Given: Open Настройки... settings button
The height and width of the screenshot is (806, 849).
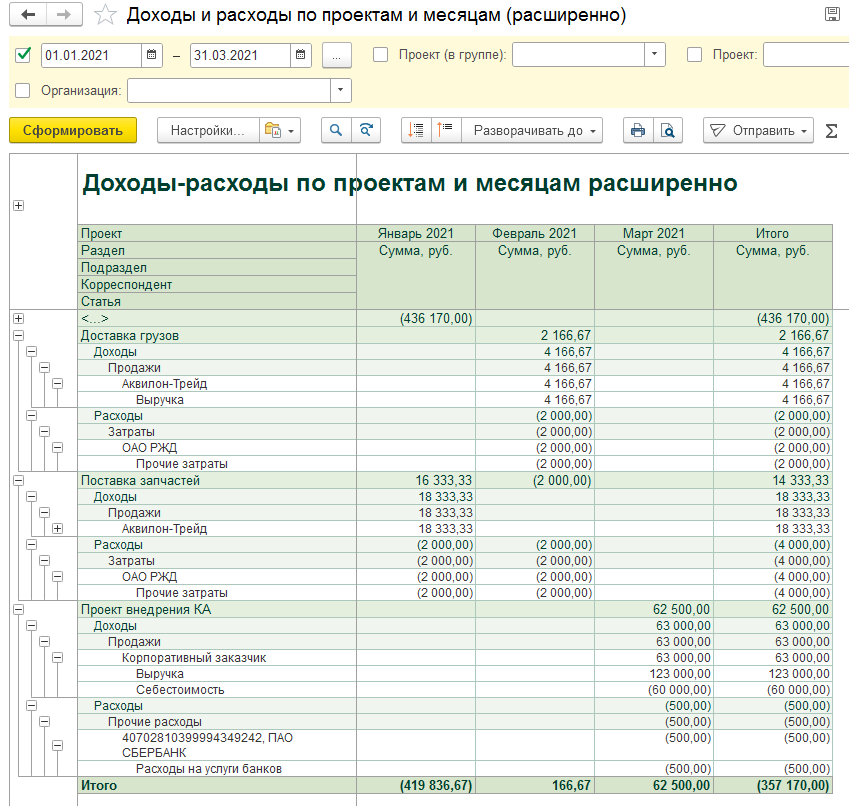Looking at the screenshot, I should [x=208, y=130].
